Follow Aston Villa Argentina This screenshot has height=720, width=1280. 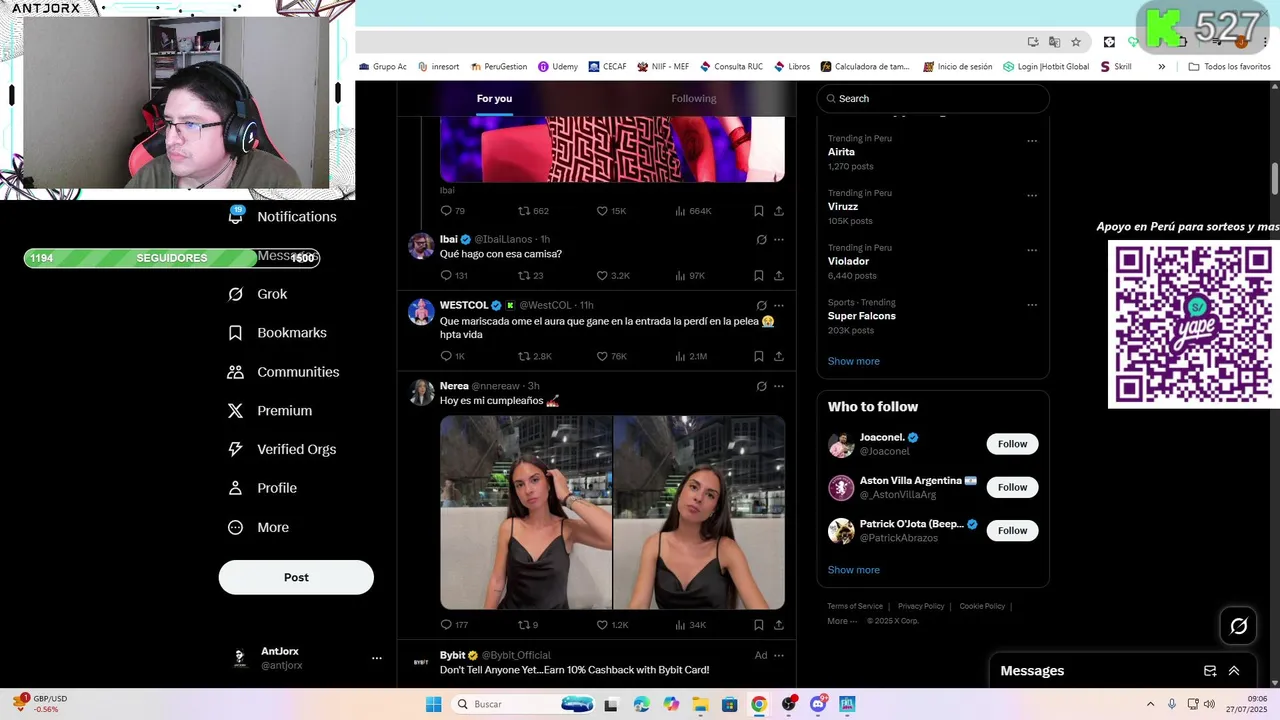pos(1012,487)
